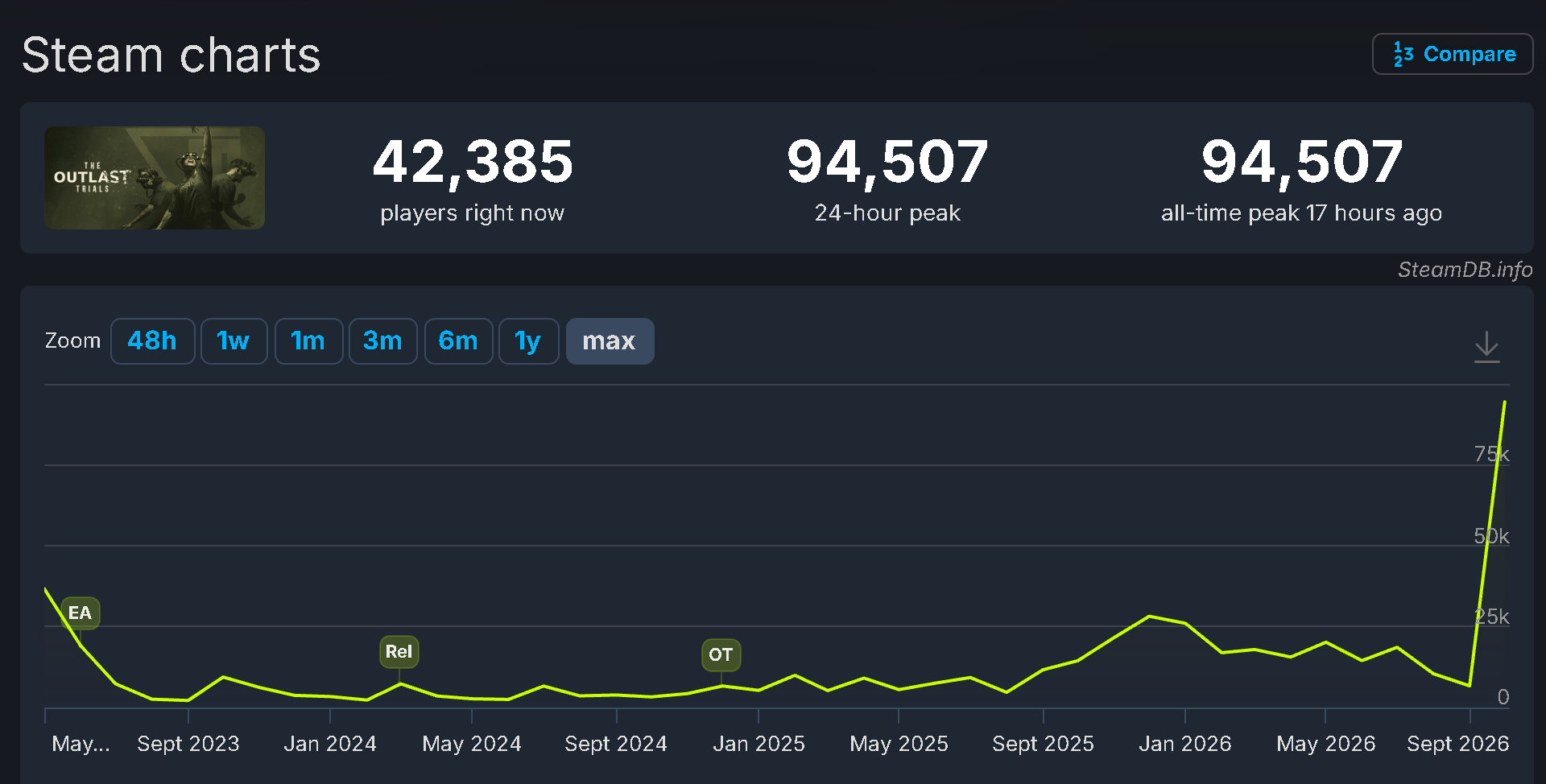1546x784 pixels.
Task: Open The Outlast Trials game thumbnail
Action: pos(155,178)
